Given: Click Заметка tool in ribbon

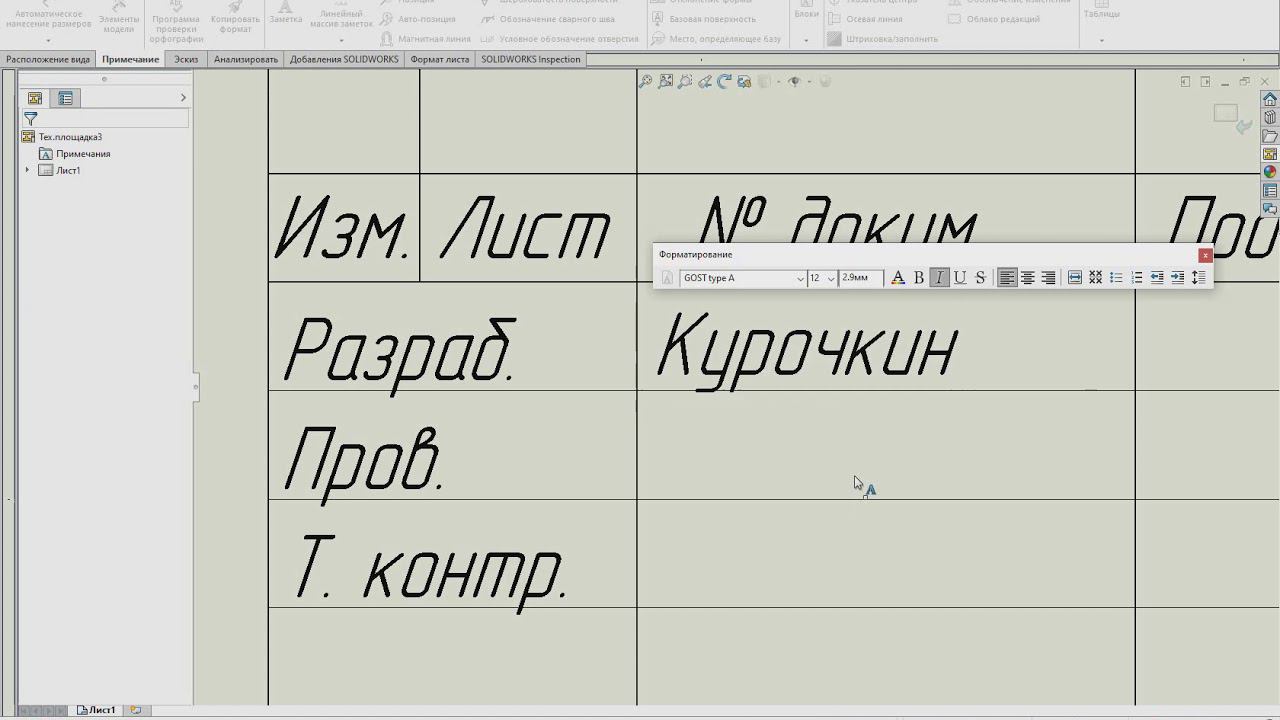Looking at the screenshot, I should click(286, 14).
